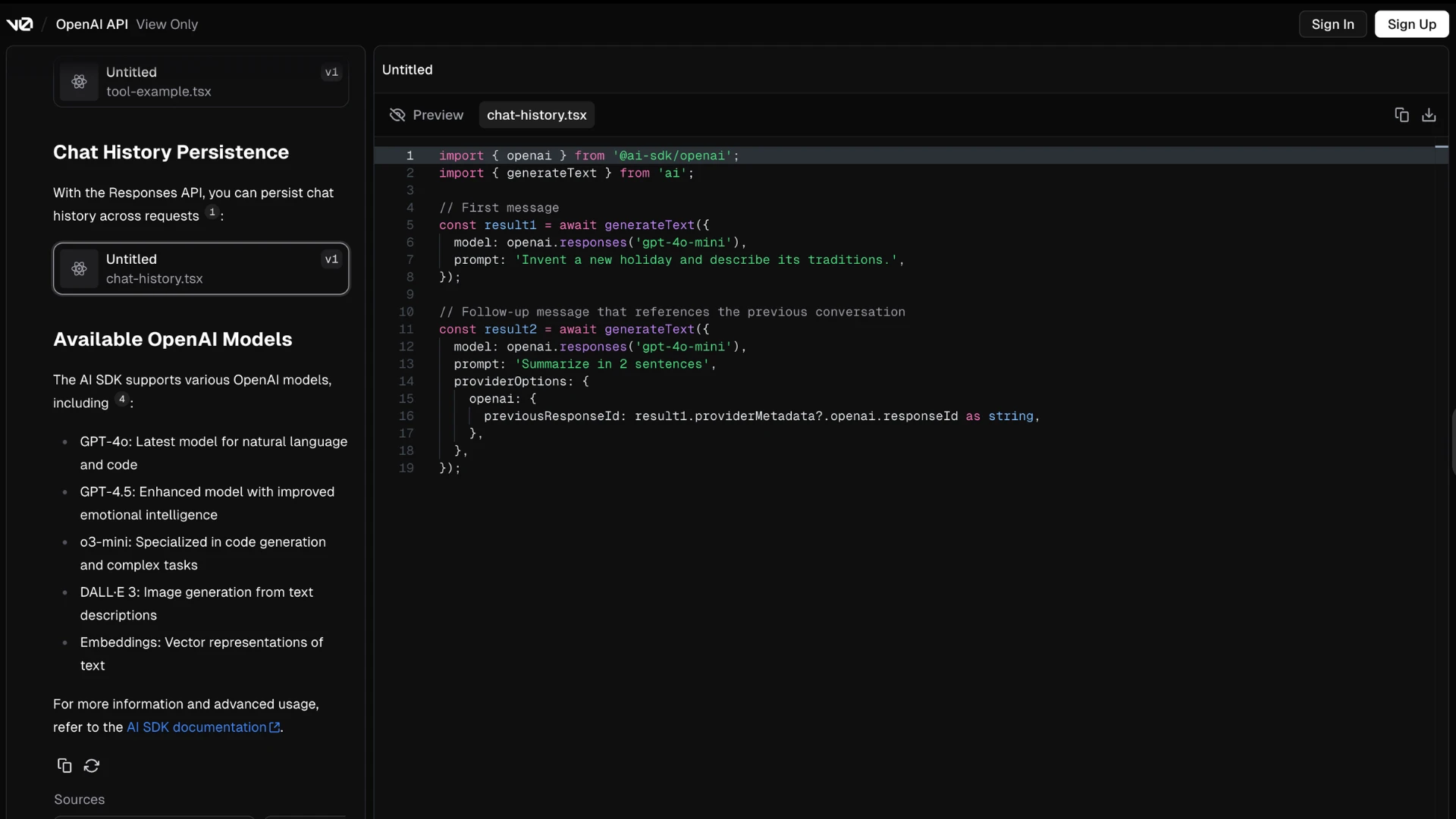
Task: Click the 'Summarize in 2 sentences' prompt string
Action: (x=612, y=364)
